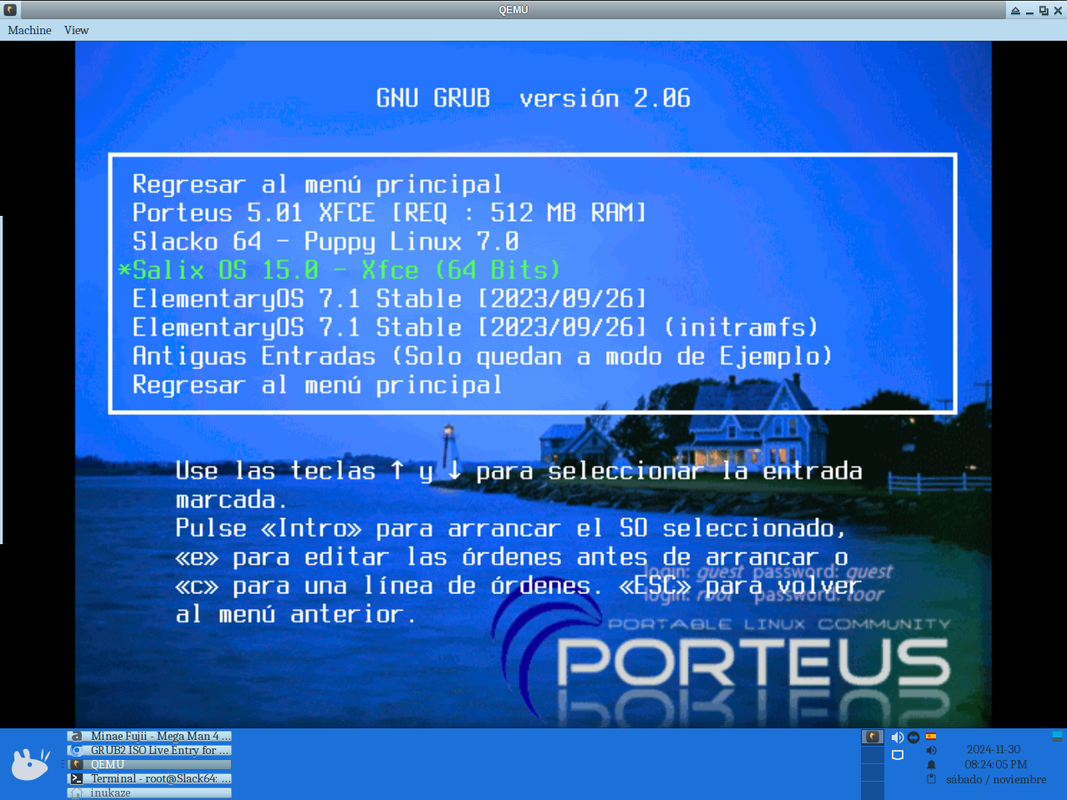This screenshot has height=800, width=1067.
Task: Switch to the second workspace in pager
Action: pyautogui.click(x=872, y=754)
